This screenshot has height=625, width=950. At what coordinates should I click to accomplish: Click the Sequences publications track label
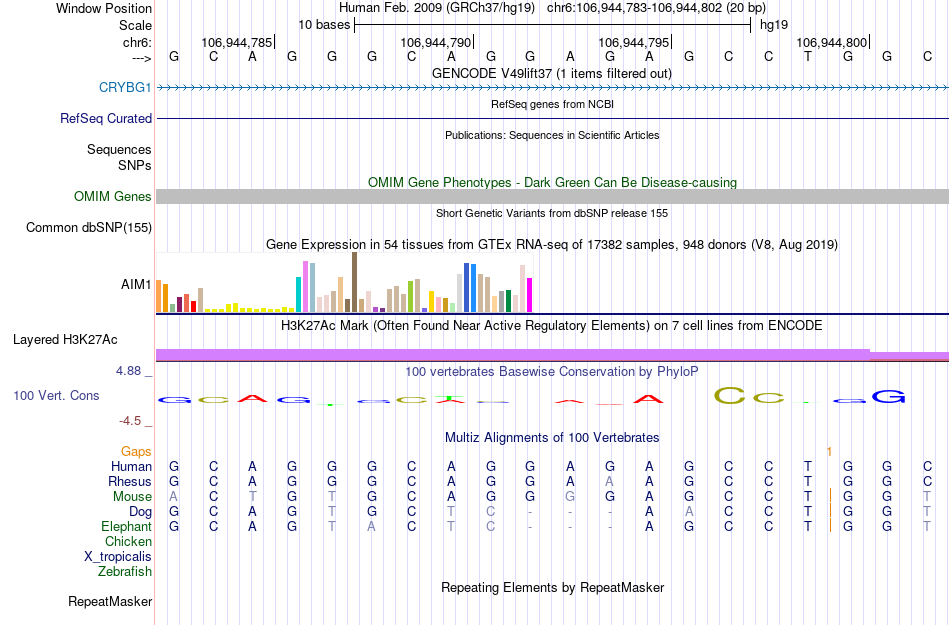click(119, 150)
